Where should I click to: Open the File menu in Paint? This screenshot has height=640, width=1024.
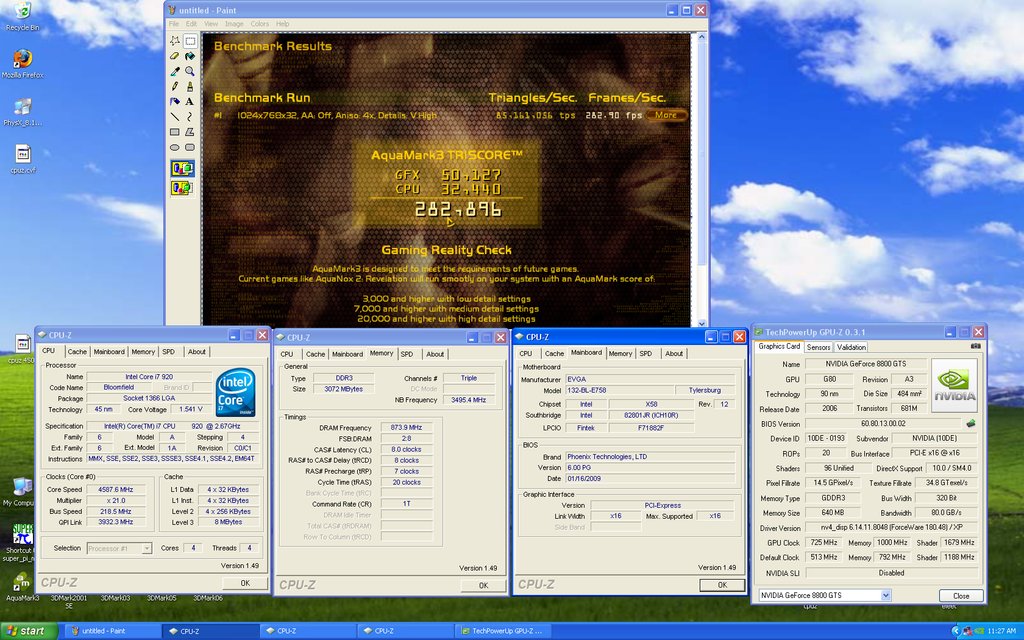[174, 24]
